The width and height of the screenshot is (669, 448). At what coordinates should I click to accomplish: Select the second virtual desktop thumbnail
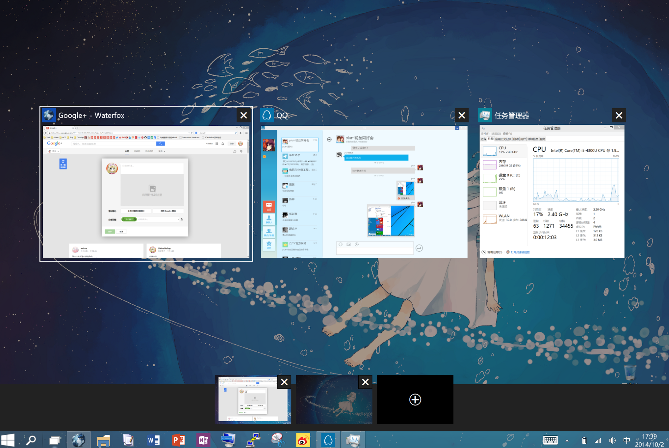[330, 403]
